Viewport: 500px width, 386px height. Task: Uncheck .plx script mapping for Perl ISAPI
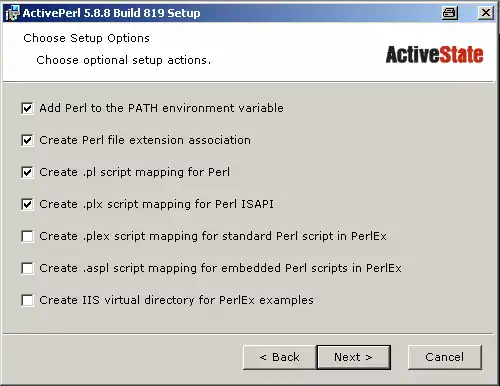[27, 204]
